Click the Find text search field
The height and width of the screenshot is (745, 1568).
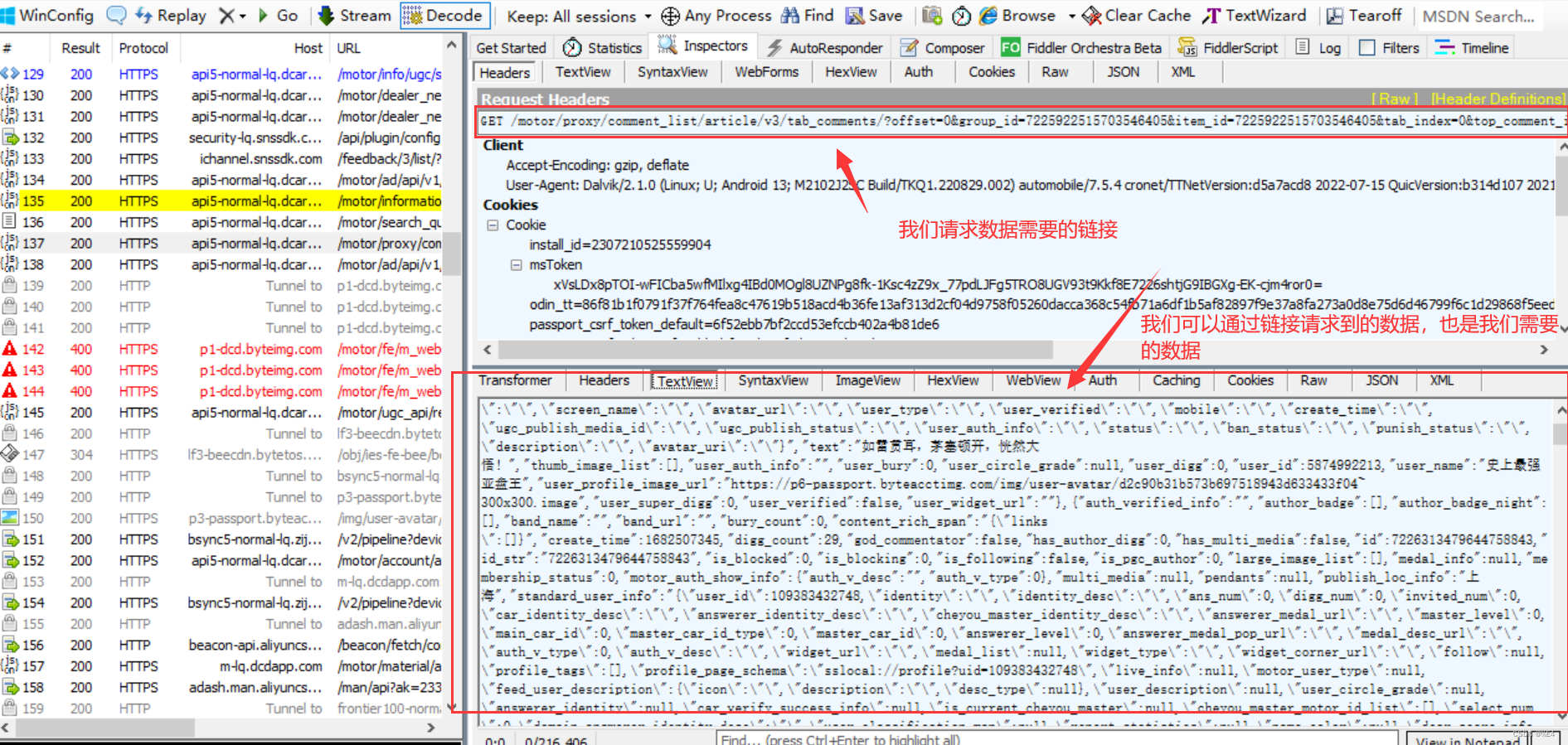tap(1056, 739)
